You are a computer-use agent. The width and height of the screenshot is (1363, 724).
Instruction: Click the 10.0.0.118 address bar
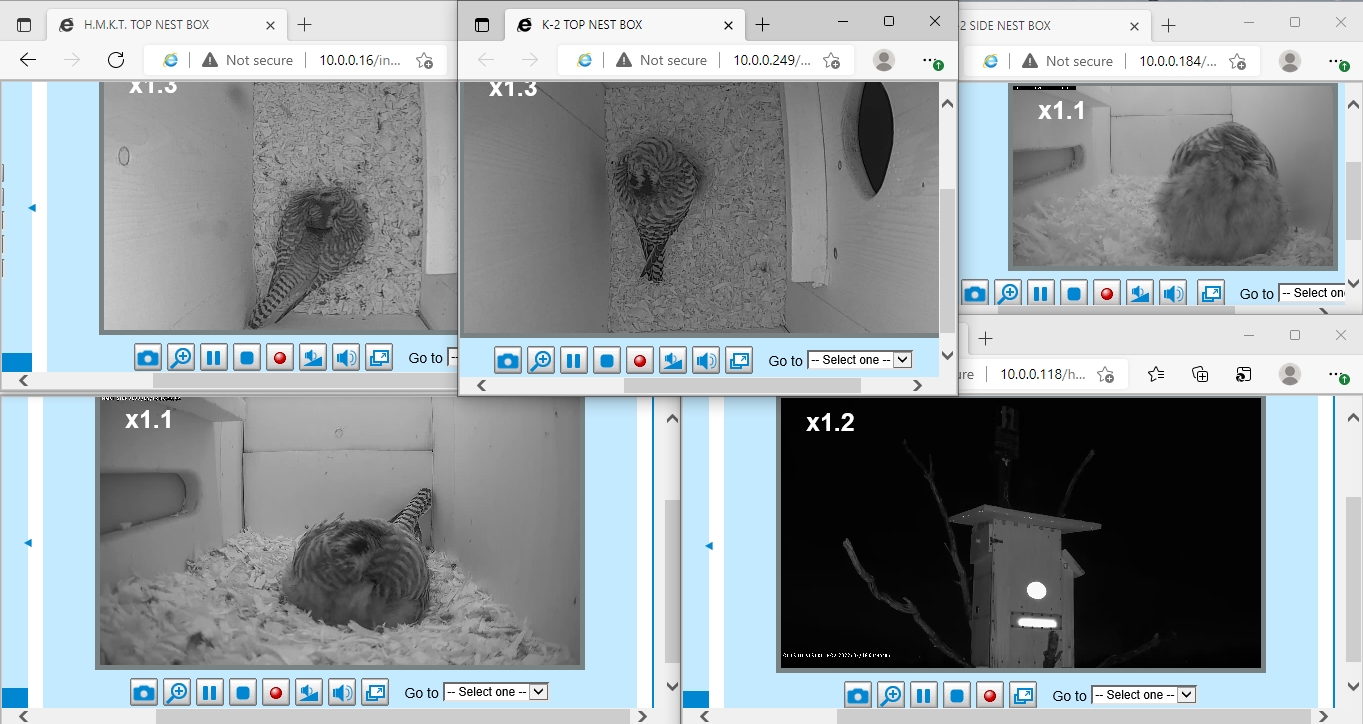pyautogui.click(x=1040, y=374)
